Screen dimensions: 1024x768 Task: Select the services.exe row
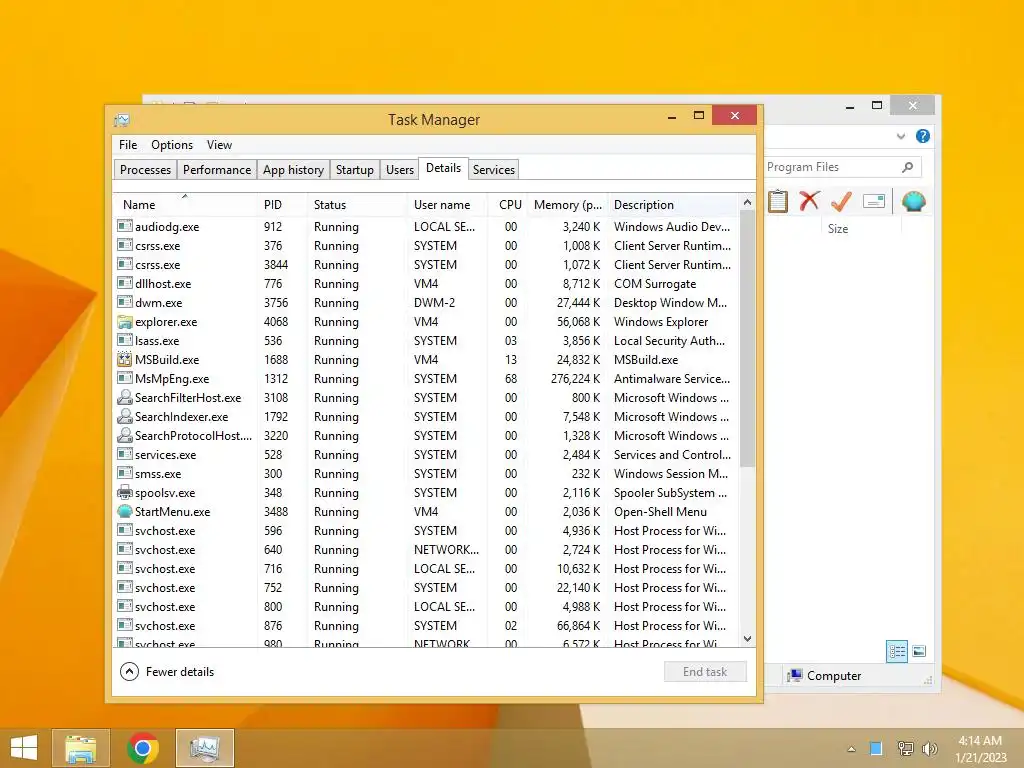pyautogui.click(x=426, y=455)
